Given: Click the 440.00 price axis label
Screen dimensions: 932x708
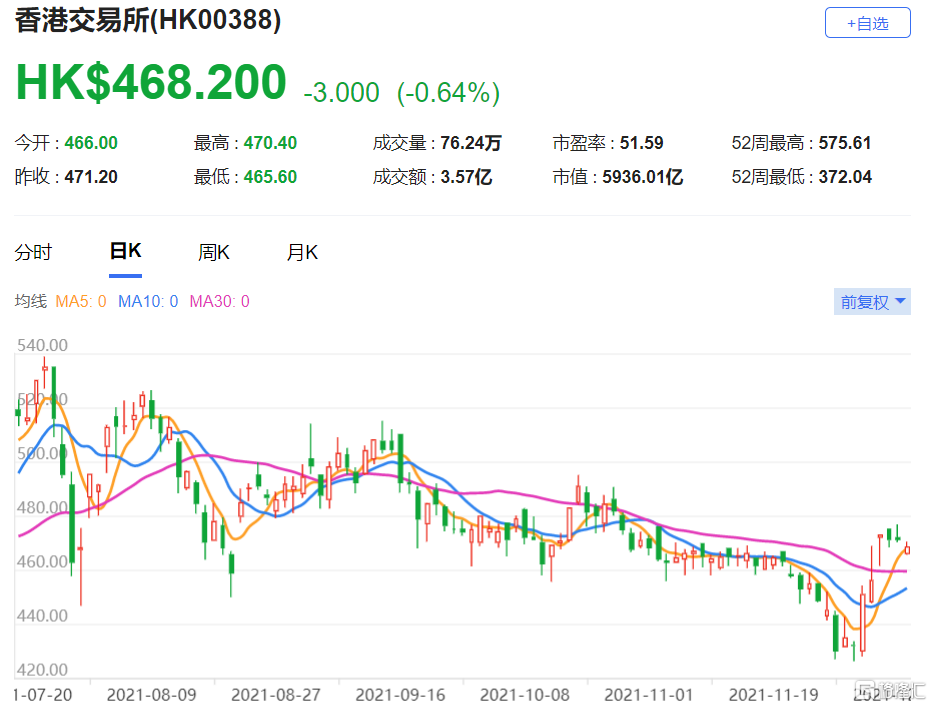Looking at the screenshot, I should click(42, 615).
